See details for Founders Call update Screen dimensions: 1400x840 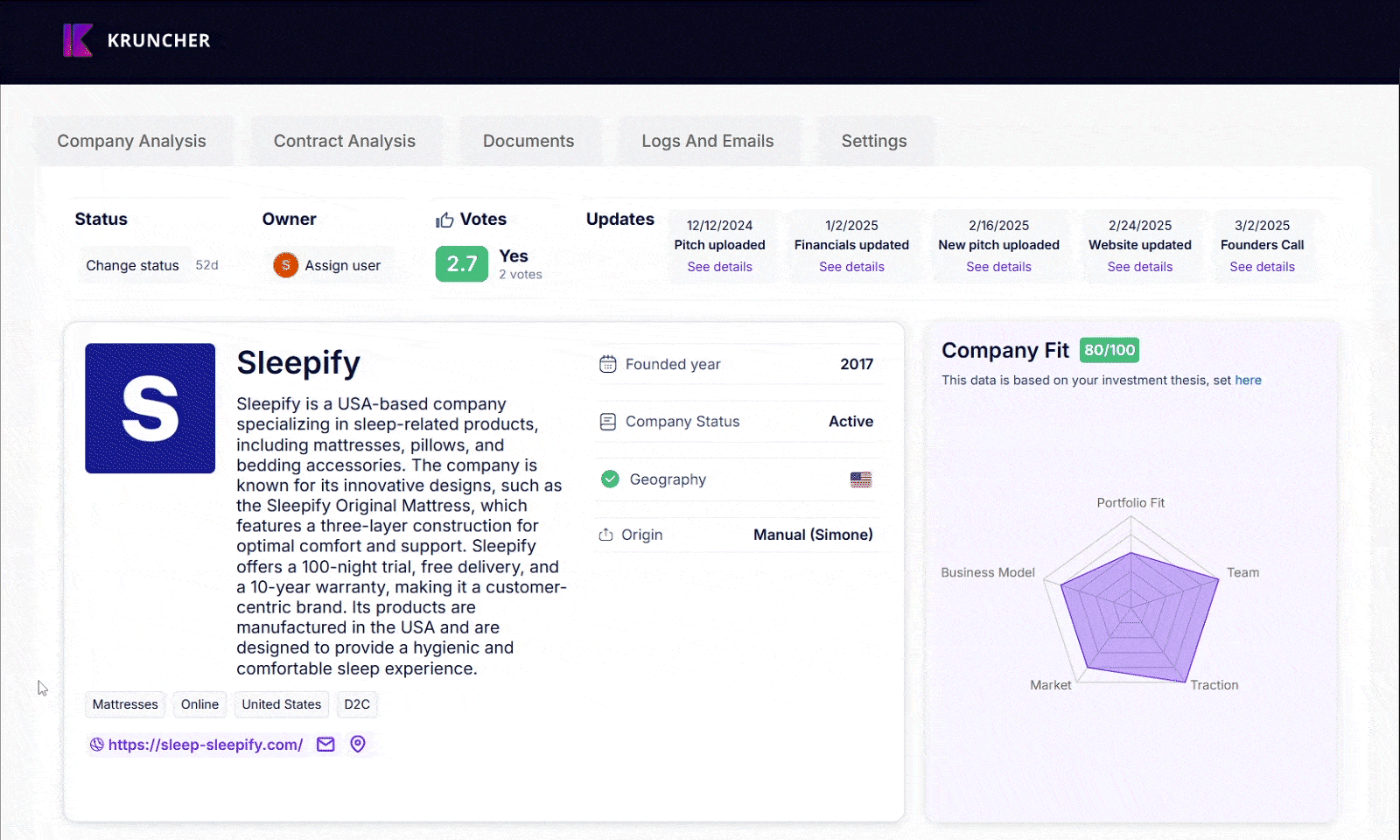[x=1262, y=267]
